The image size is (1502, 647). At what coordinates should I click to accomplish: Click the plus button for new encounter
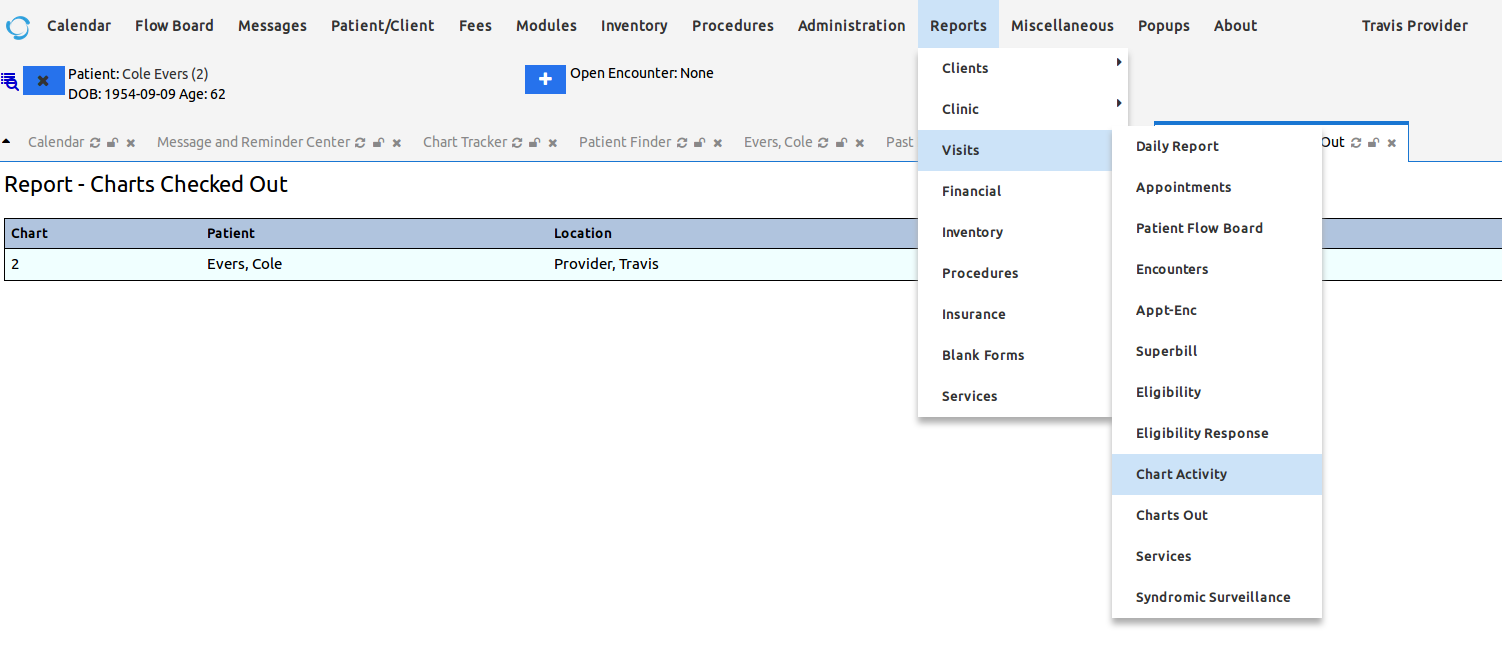(x=545, y=79)
